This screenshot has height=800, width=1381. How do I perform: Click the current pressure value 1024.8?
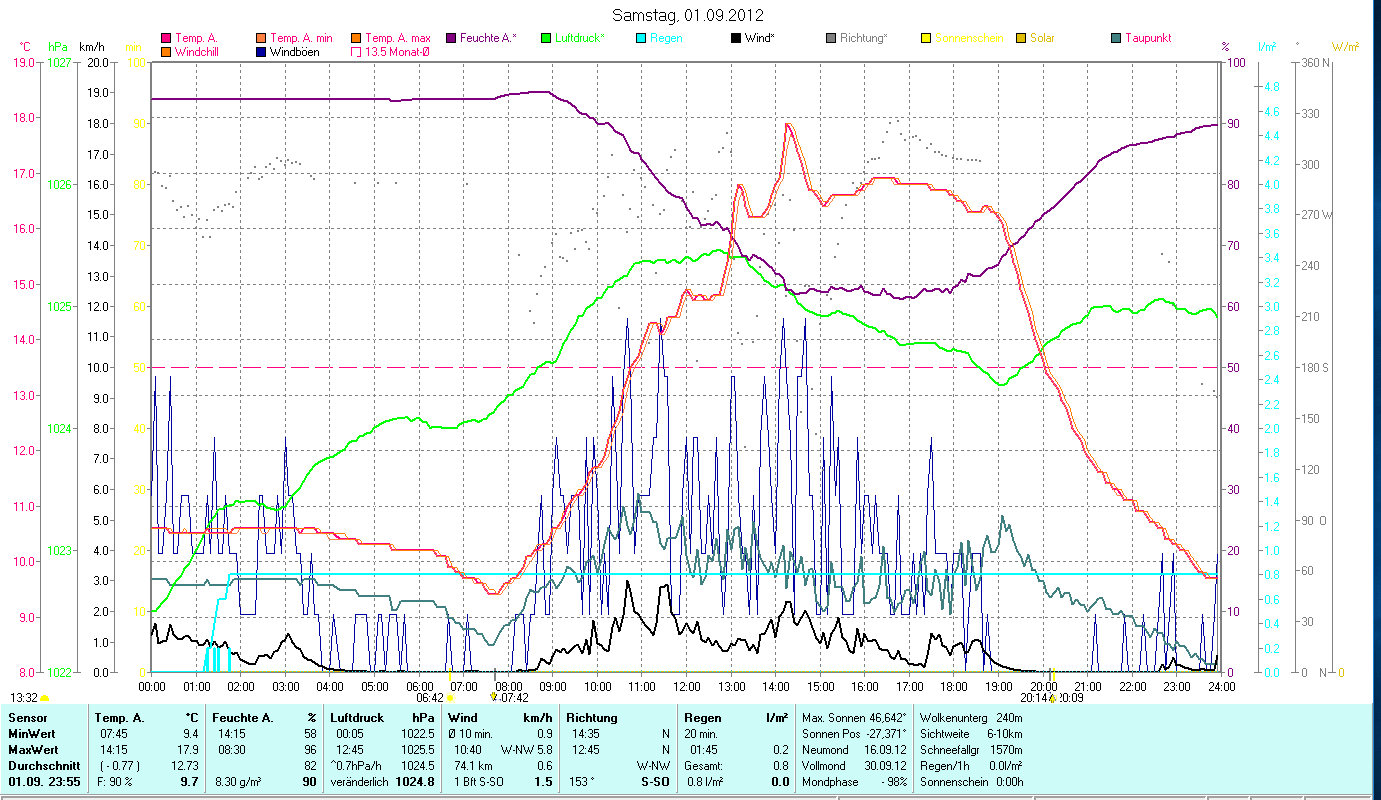pyautogui.click(x=416, y=782)
